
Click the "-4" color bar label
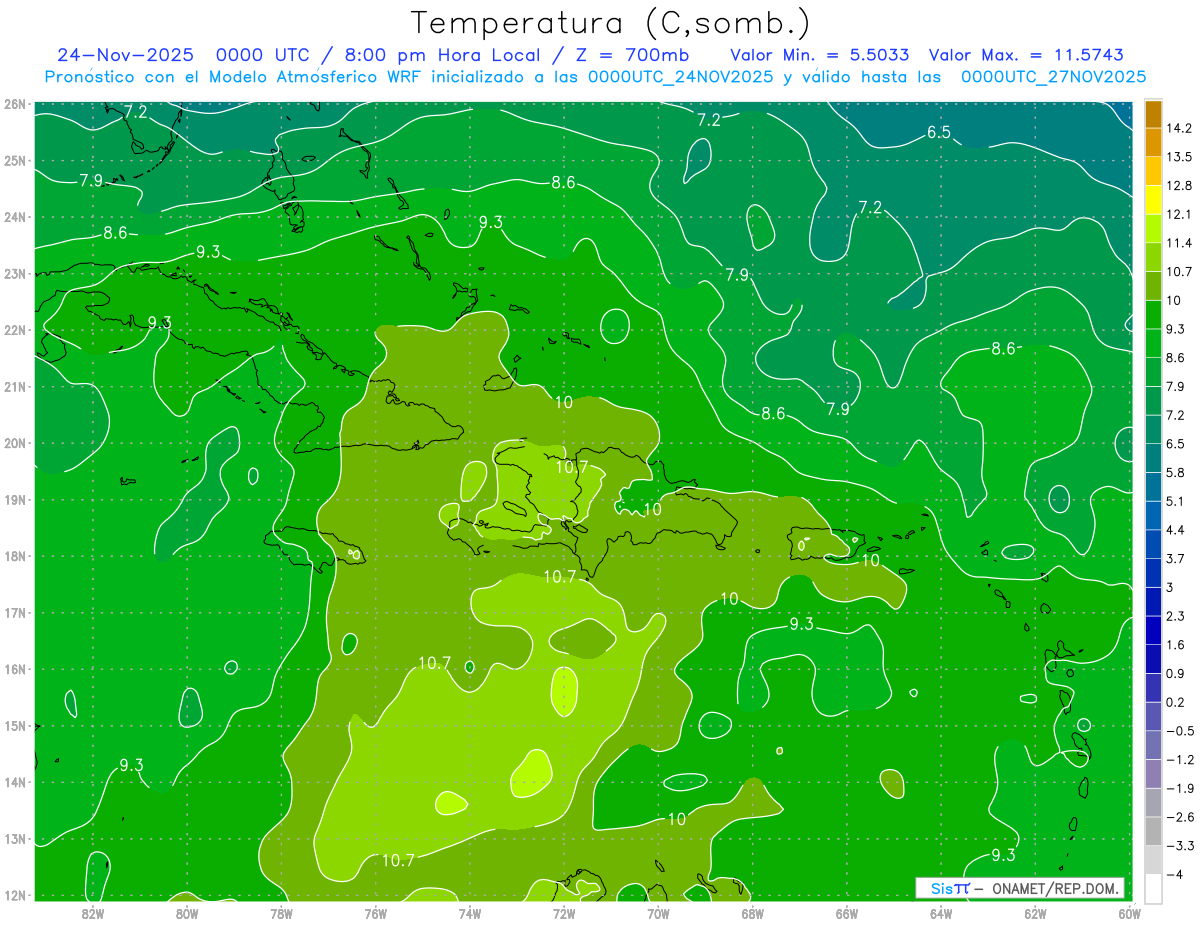pyautogui.click(x=1176, y=874)
